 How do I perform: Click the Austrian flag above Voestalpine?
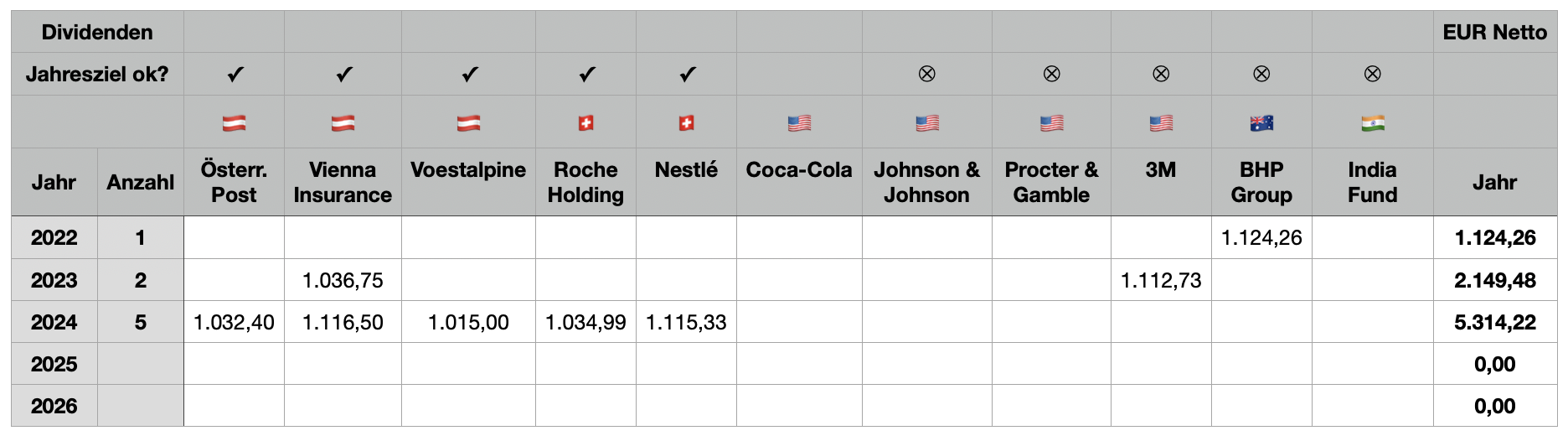click(468, 123)
